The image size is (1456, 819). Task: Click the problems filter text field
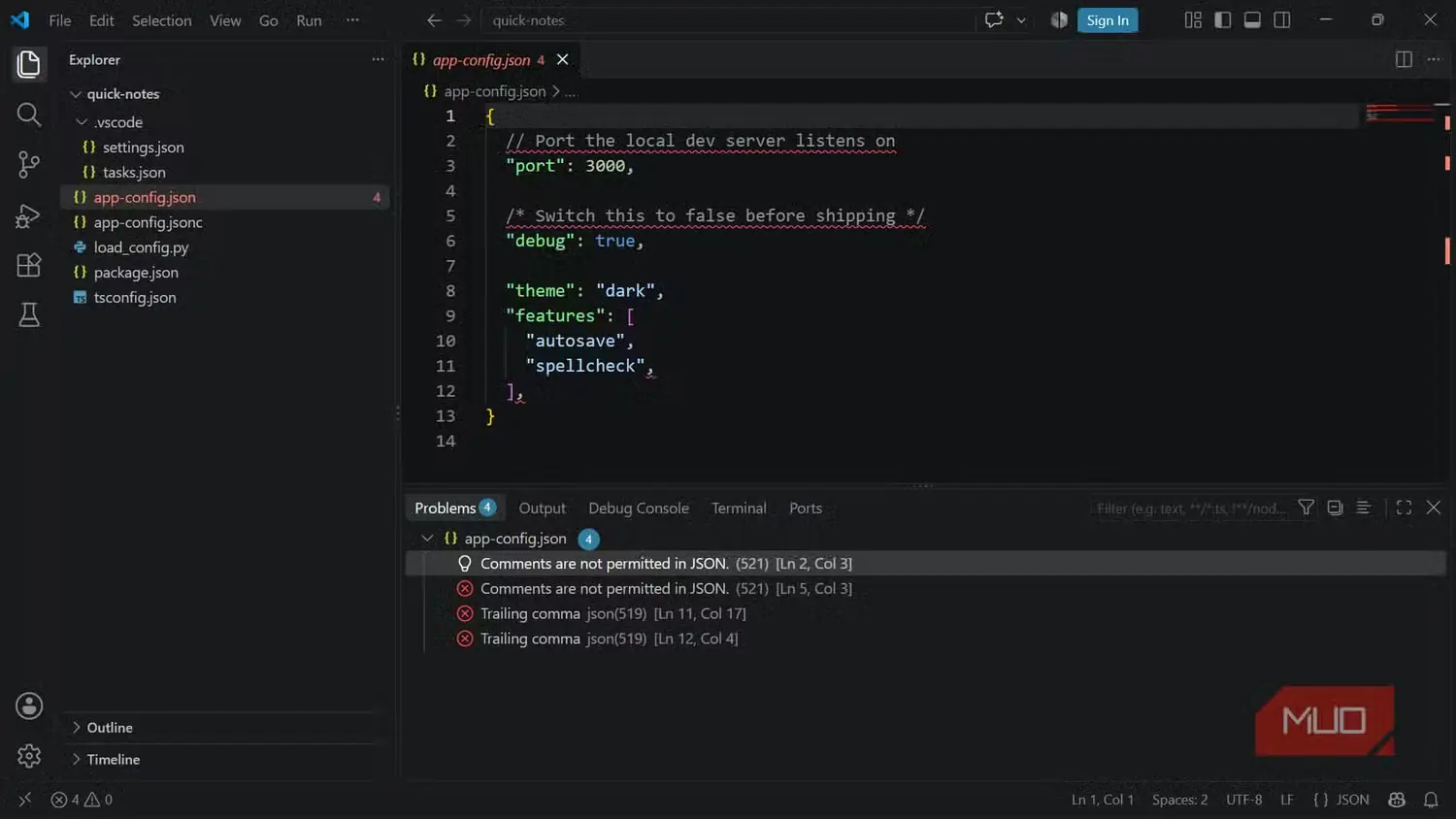[1191, 508]
